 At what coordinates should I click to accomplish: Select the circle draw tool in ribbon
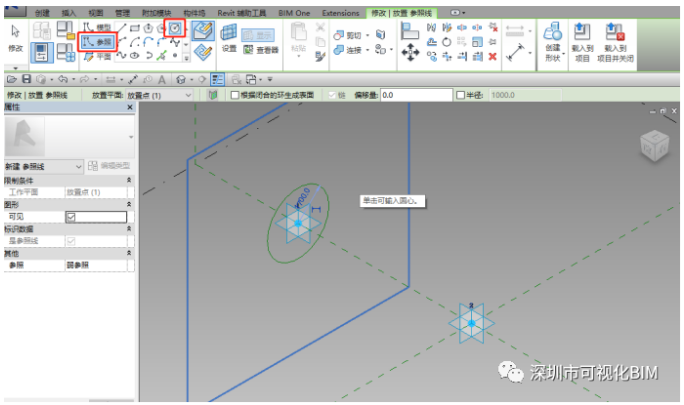coord(175,28)
